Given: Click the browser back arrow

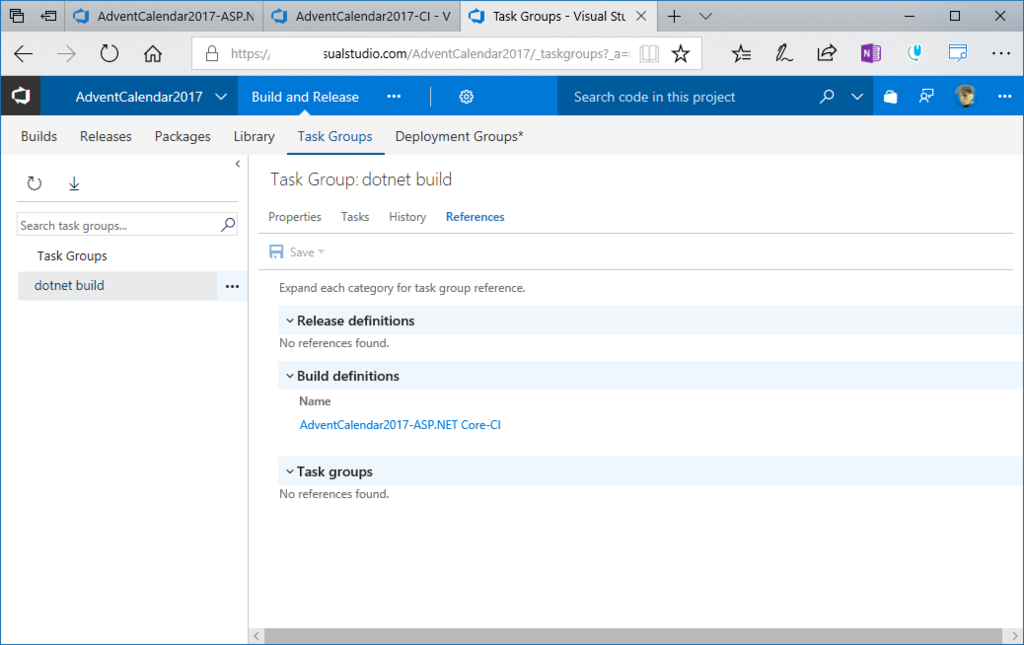Looking at the screenshot, I should (x=24, y=54).
